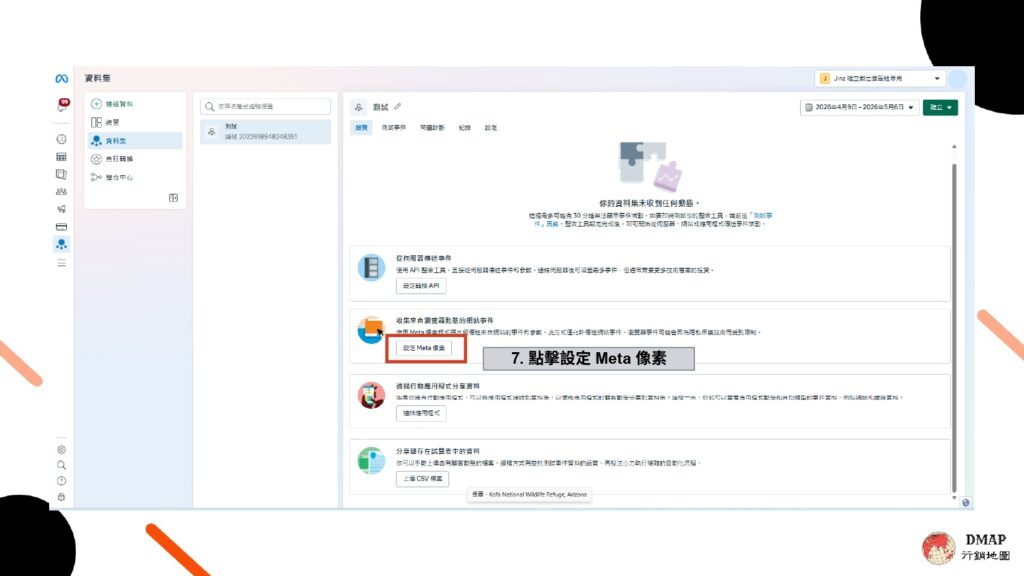Select highlighted datasets icon in left rail
Viewport: 1024px width, 576px height.
(61, 244)
